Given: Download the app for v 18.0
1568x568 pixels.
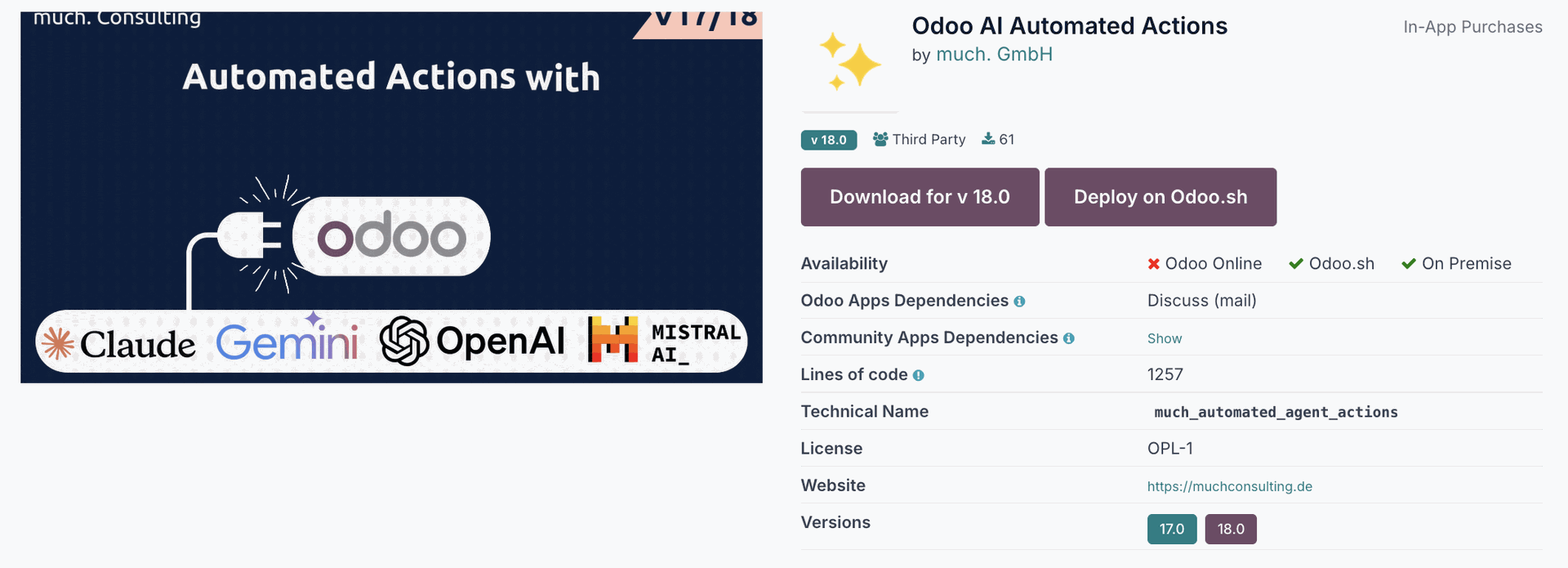Looking at the screenshot, I should [x=920, y=197].
